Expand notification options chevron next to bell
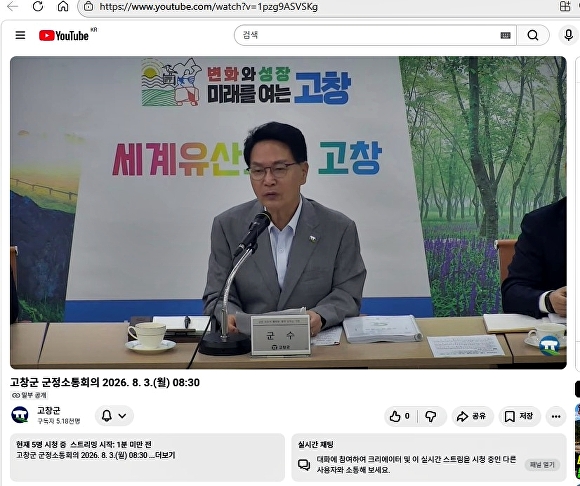 point(122,416)
